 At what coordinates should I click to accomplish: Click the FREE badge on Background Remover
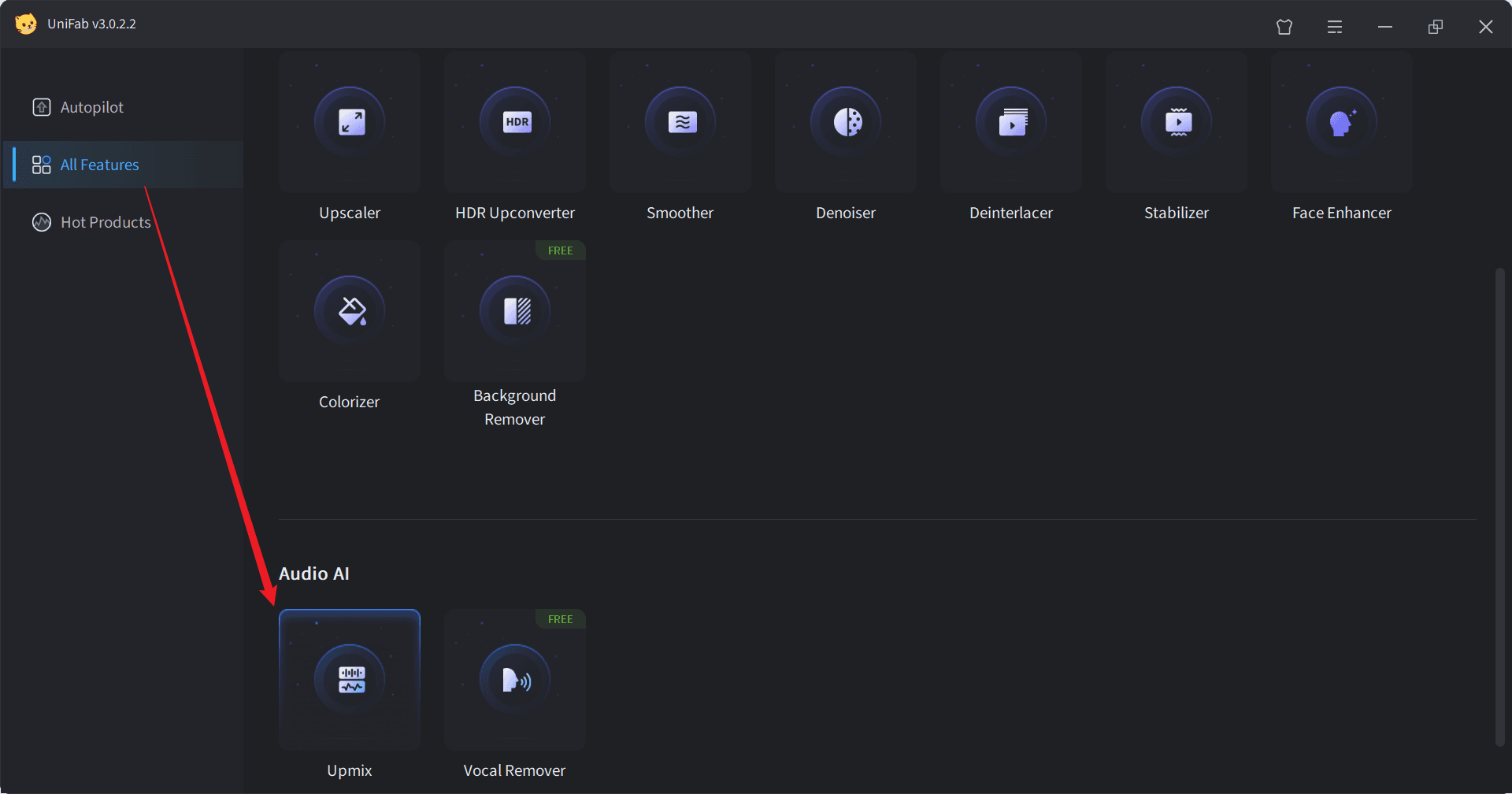pyautogui.click(x=561, y=250)
